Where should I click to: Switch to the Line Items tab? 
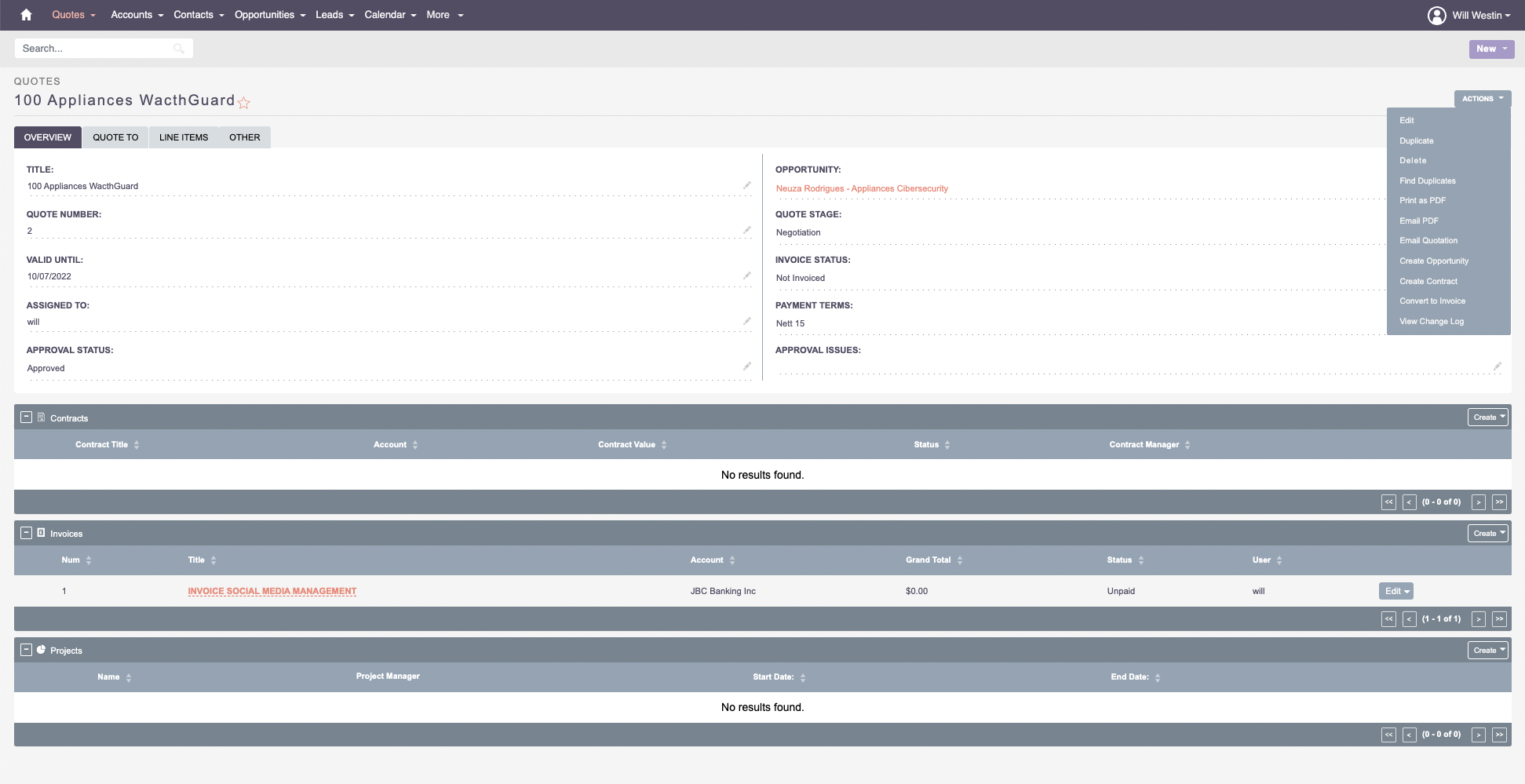(x=184, y=137)
